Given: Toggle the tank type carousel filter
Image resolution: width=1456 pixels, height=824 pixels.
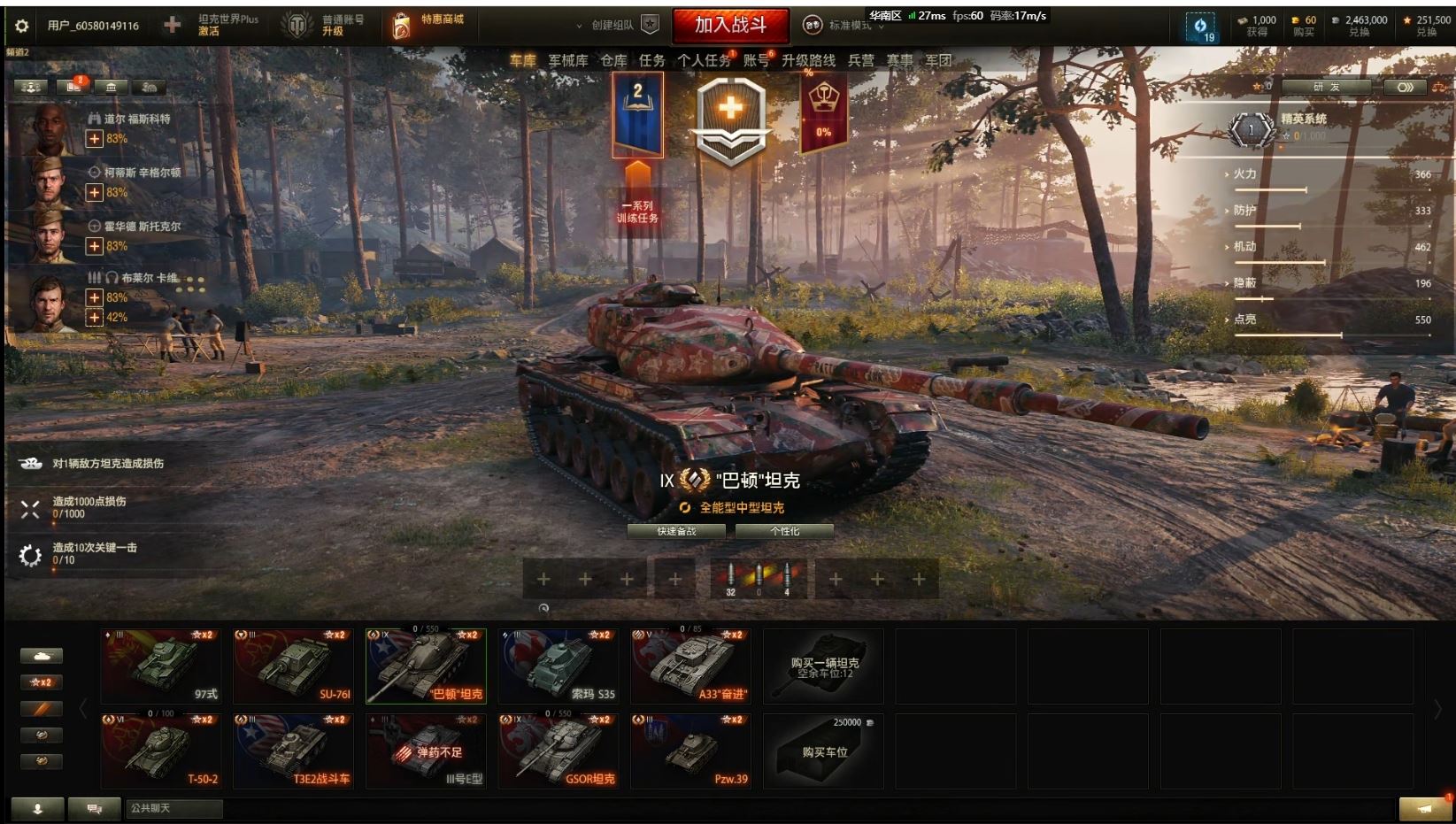Looking at the screenshot, I should click(x=42, y=656).
